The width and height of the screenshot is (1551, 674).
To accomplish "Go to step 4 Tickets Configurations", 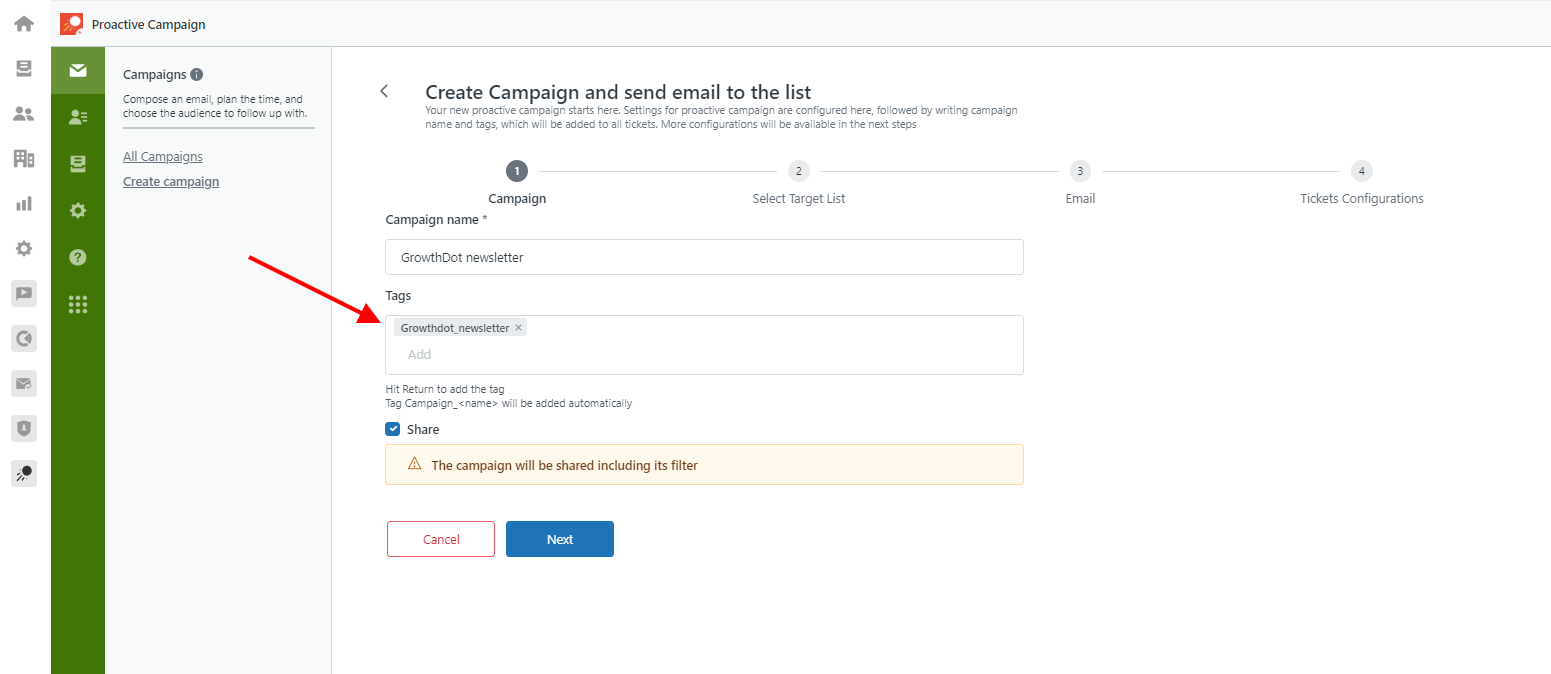I will point(1361,171).
